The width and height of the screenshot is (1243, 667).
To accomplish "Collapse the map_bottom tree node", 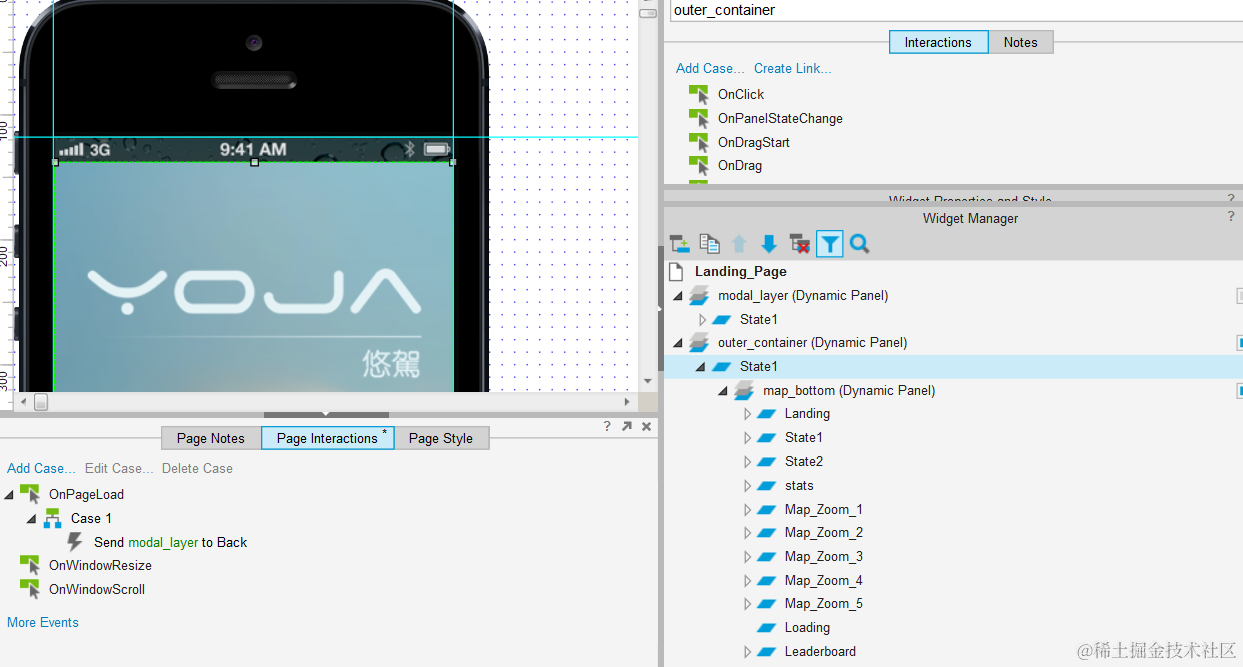I will (x=724, y=392).
